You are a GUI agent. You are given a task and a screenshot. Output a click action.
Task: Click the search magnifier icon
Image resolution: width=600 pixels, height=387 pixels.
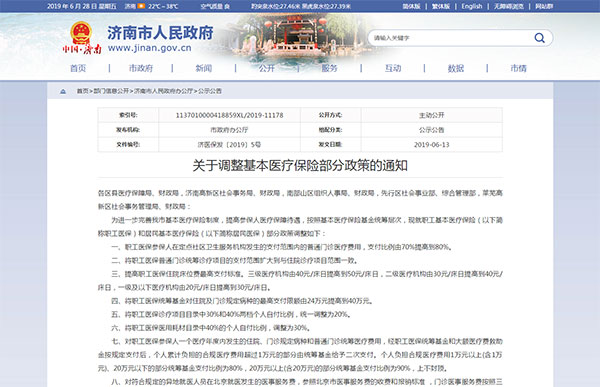[540, 38]
